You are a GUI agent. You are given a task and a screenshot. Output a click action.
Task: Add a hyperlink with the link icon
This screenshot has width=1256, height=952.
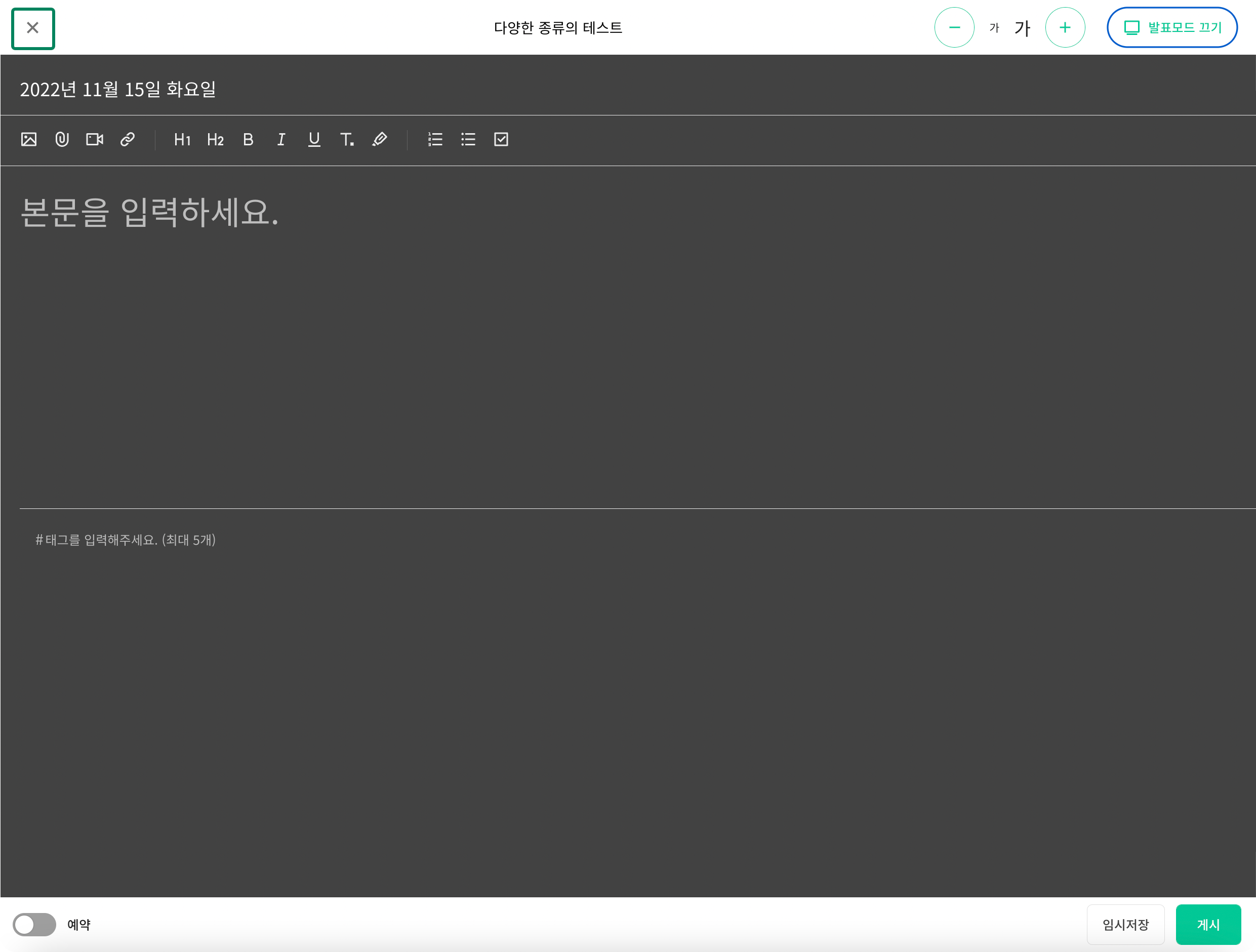(128, 140)
